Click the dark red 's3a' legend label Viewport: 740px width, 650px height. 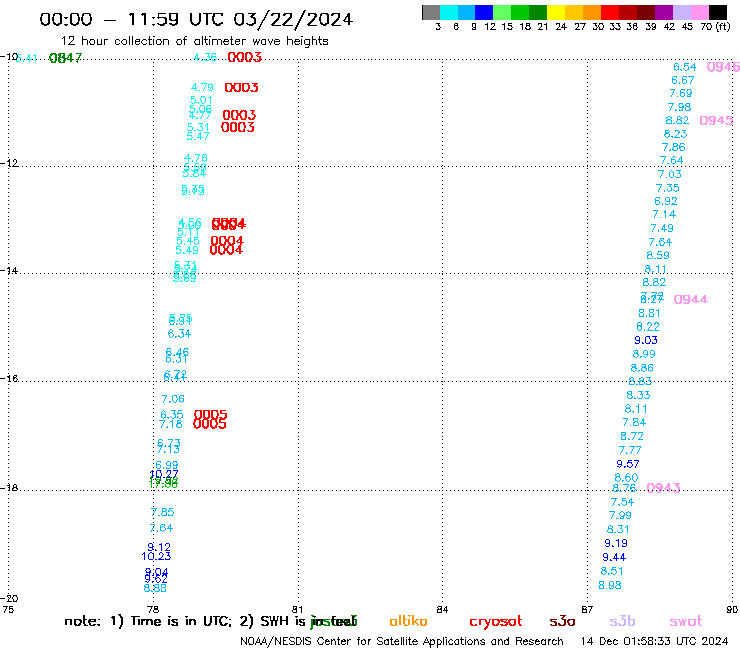point(562,622)
